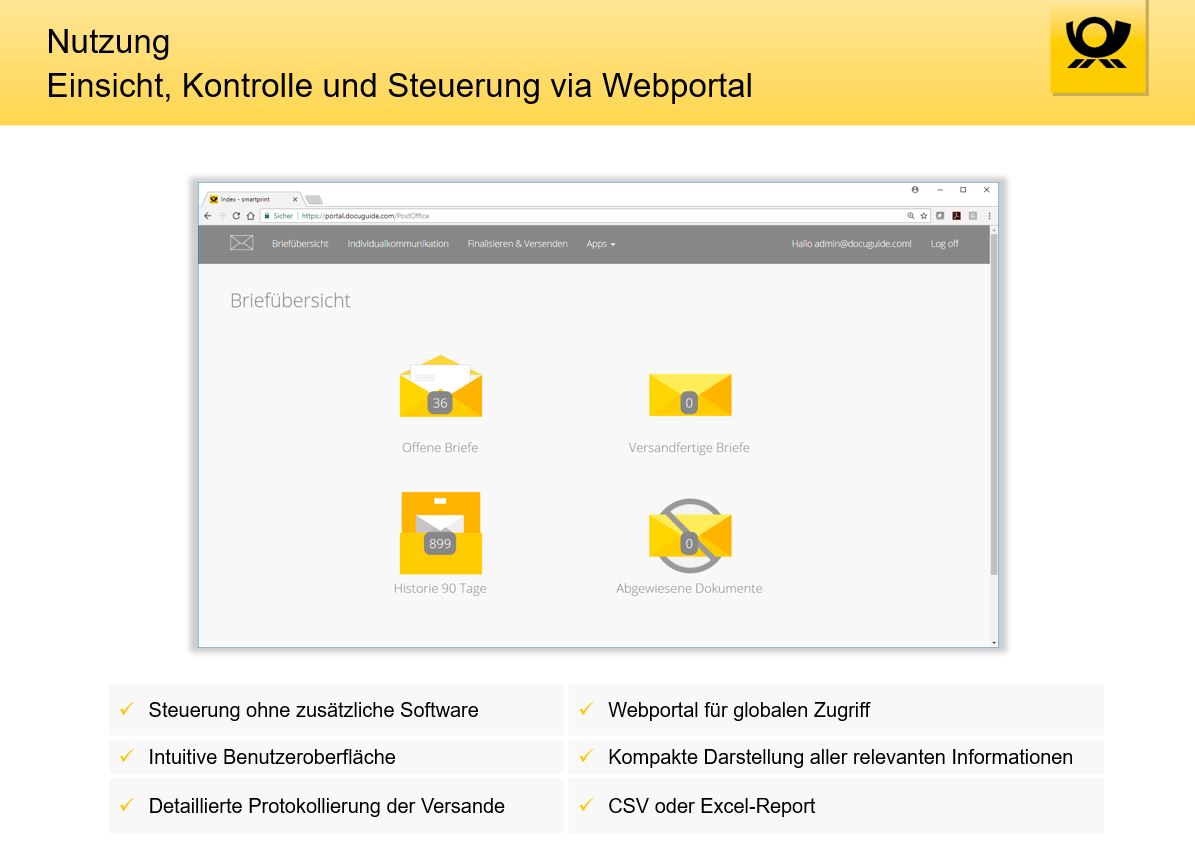Click the Hallo admin@docuguide.com link
Screen dimensions: 1195x848
click(851, 244)
